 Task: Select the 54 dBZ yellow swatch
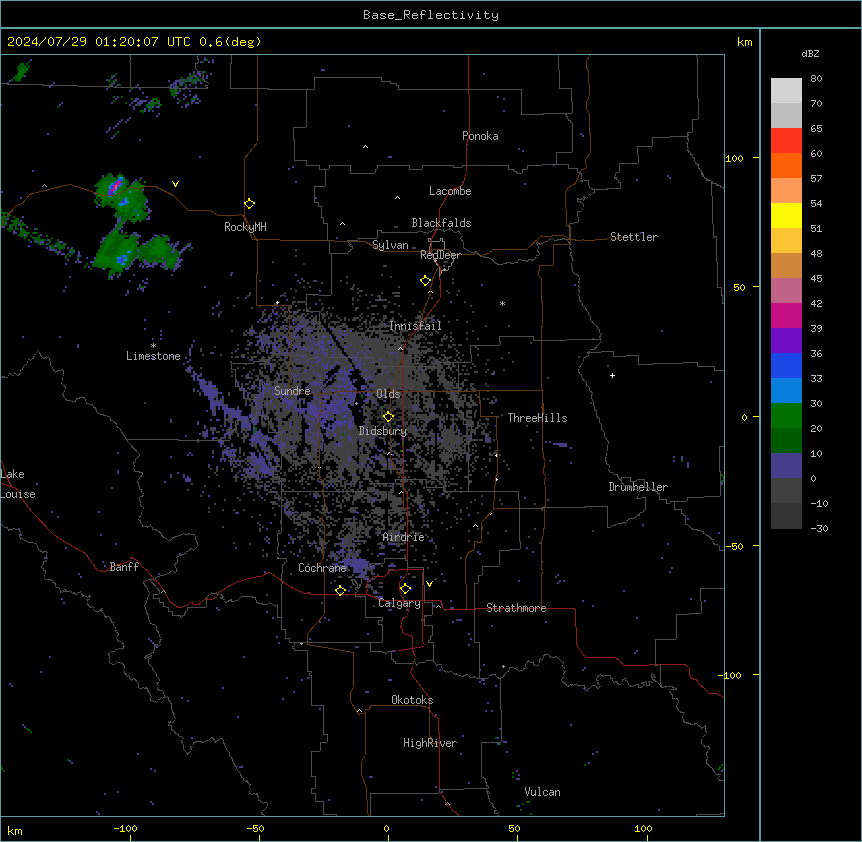786,215
